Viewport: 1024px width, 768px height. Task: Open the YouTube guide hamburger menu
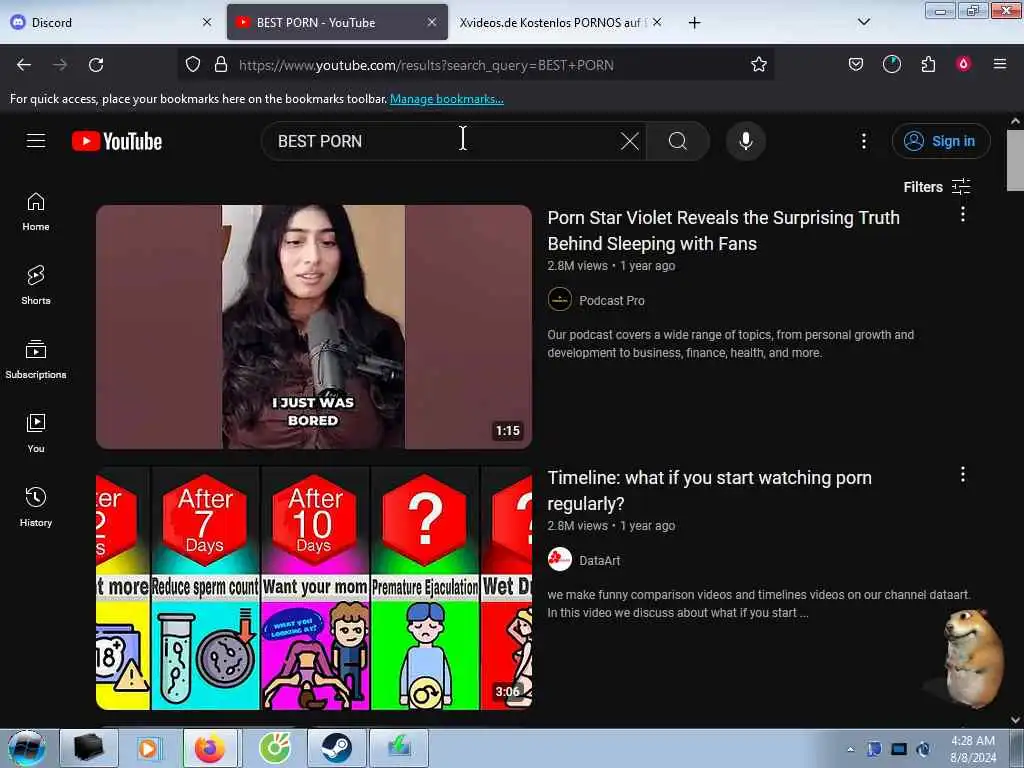coord(36,141)
